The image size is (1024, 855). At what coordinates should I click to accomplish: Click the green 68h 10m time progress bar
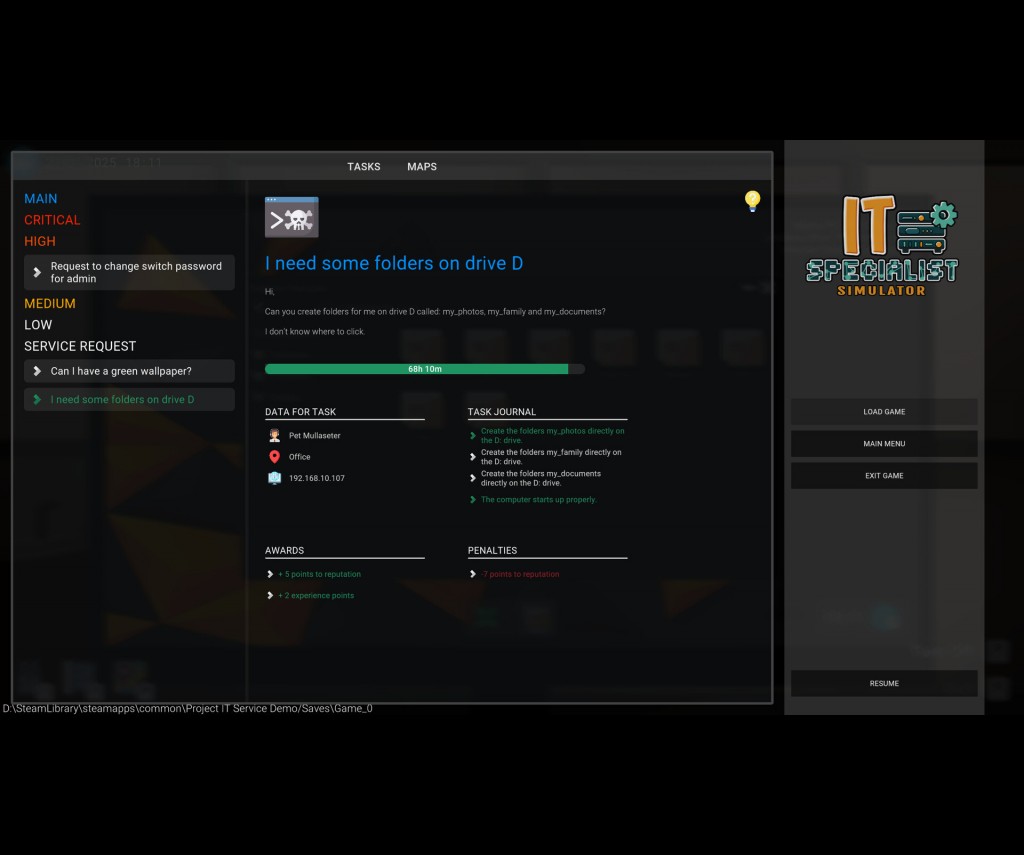424,369
